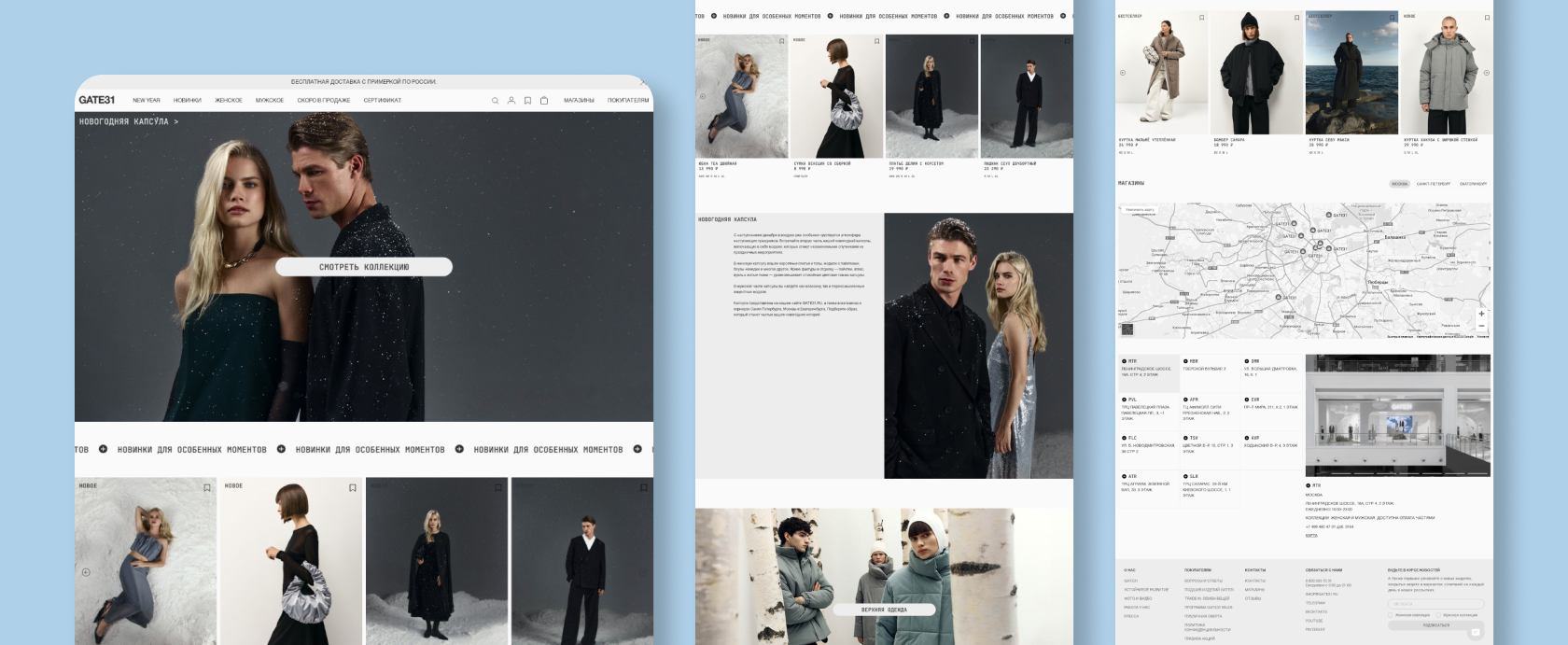Click the Смотреть коллекцию button

364,267
